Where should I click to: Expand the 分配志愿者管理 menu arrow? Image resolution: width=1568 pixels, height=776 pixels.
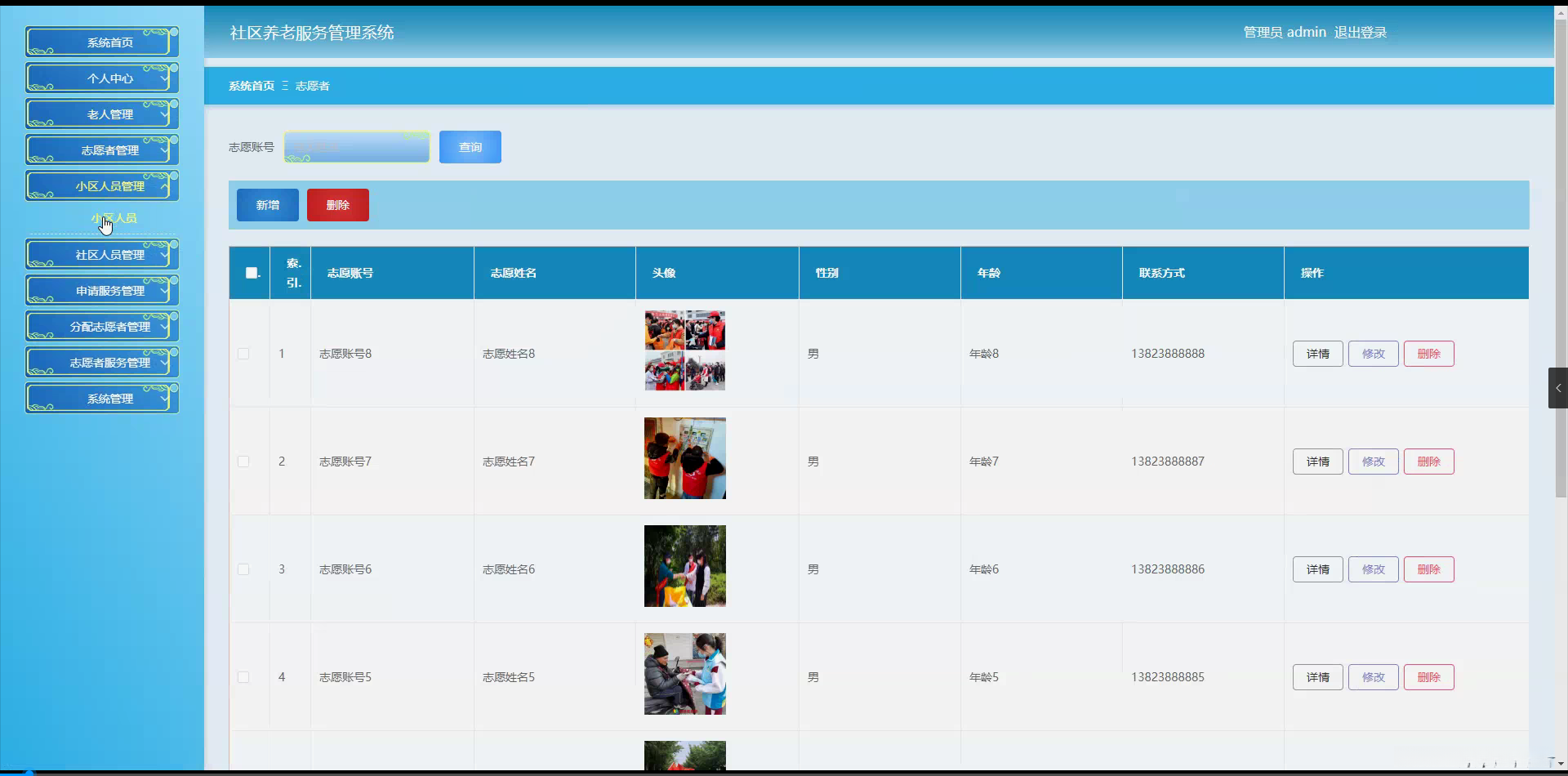(164, 327)
